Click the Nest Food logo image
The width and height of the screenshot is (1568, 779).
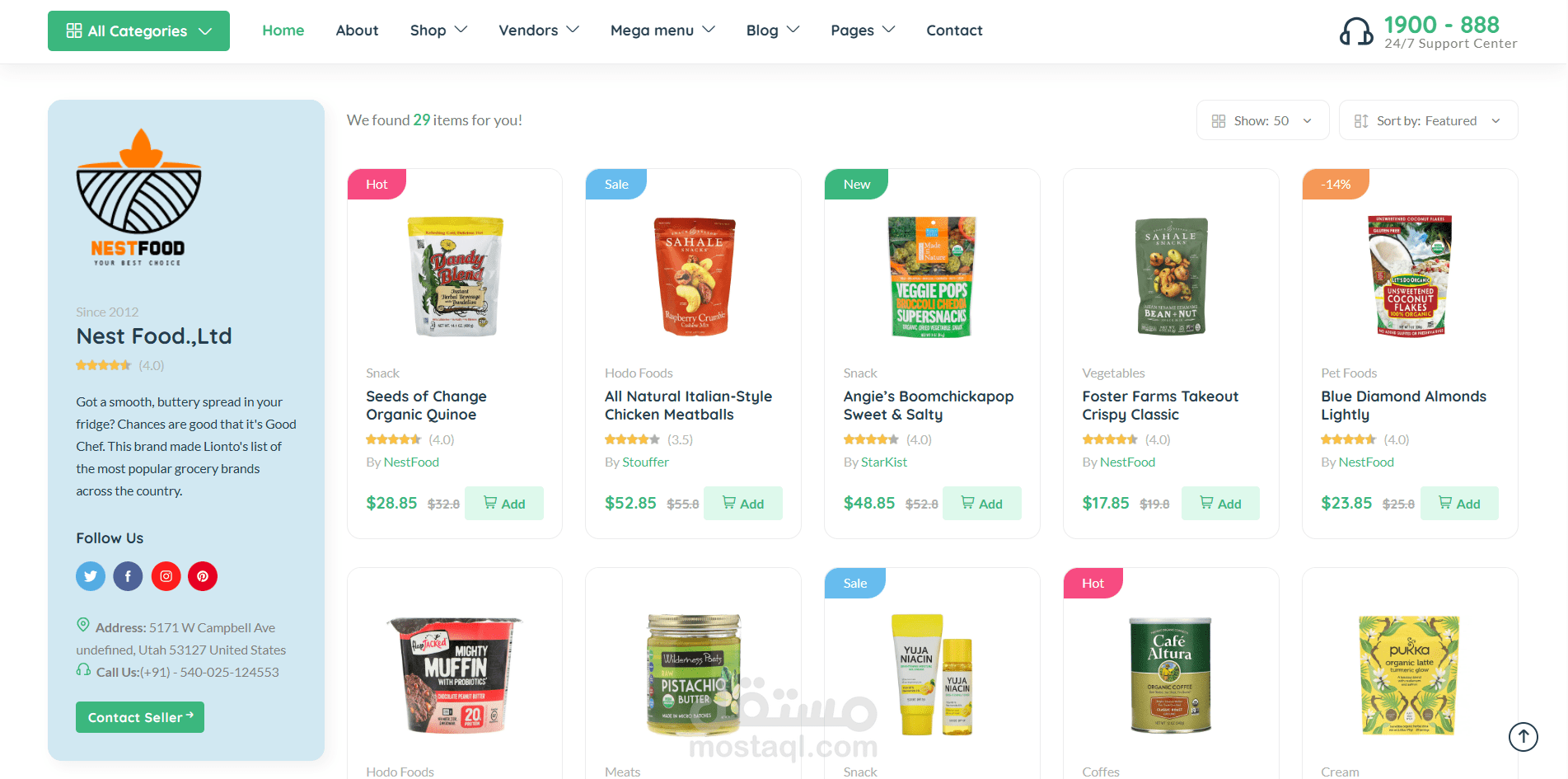coord(138,197)
